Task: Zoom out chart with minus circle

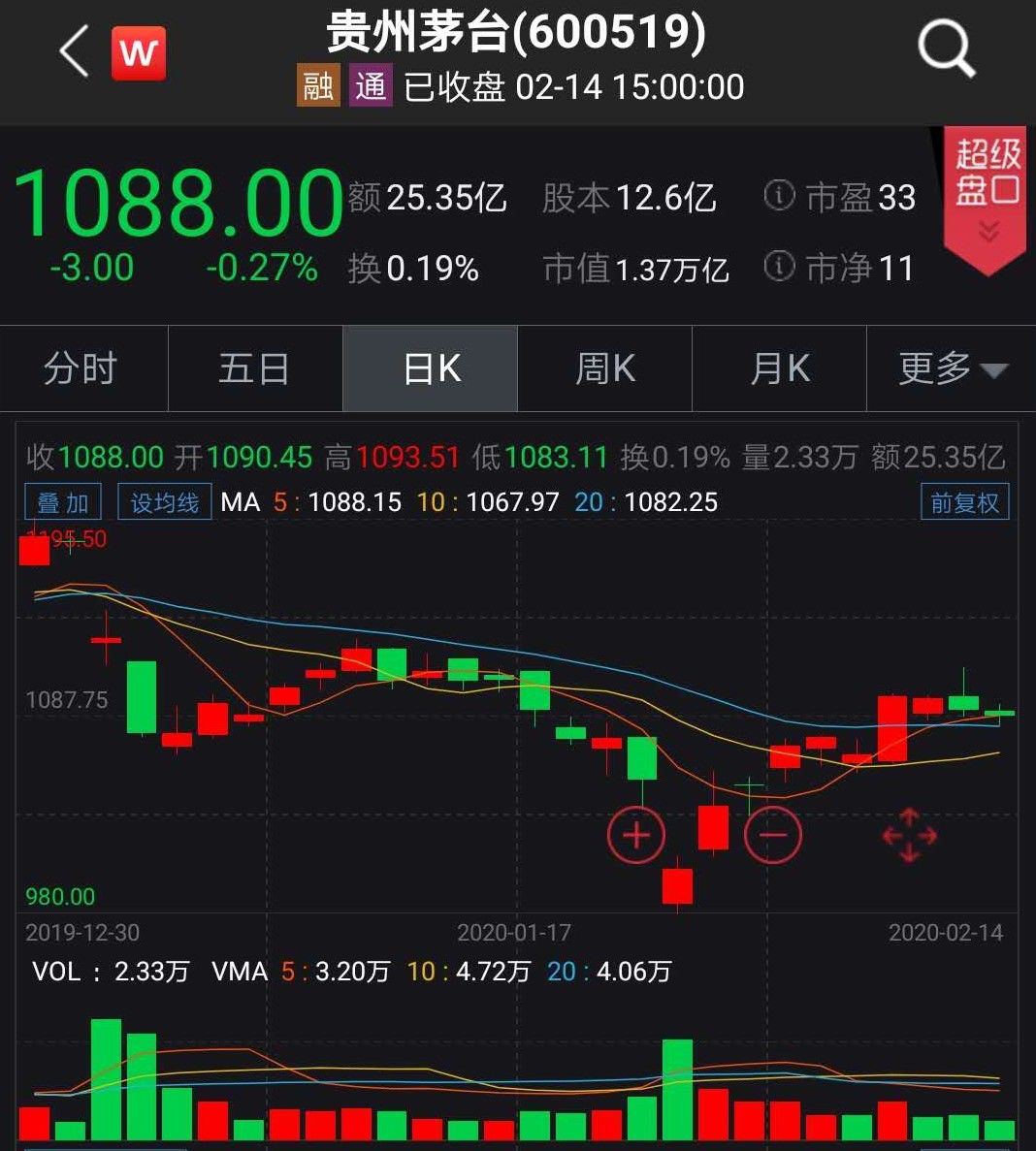Action: point(772,835)
